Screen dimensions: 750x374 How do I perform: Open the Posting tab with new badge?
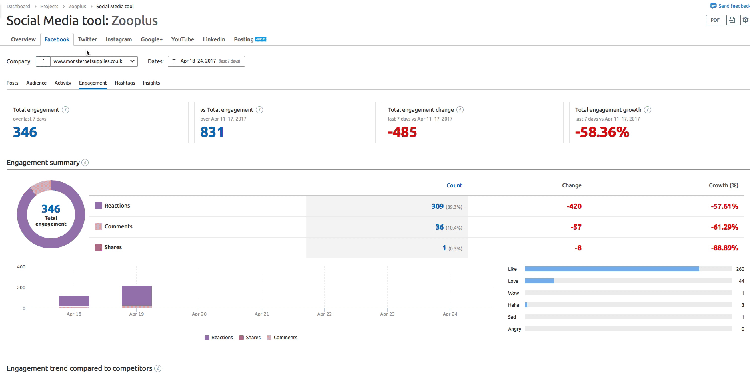click(250, 39)
